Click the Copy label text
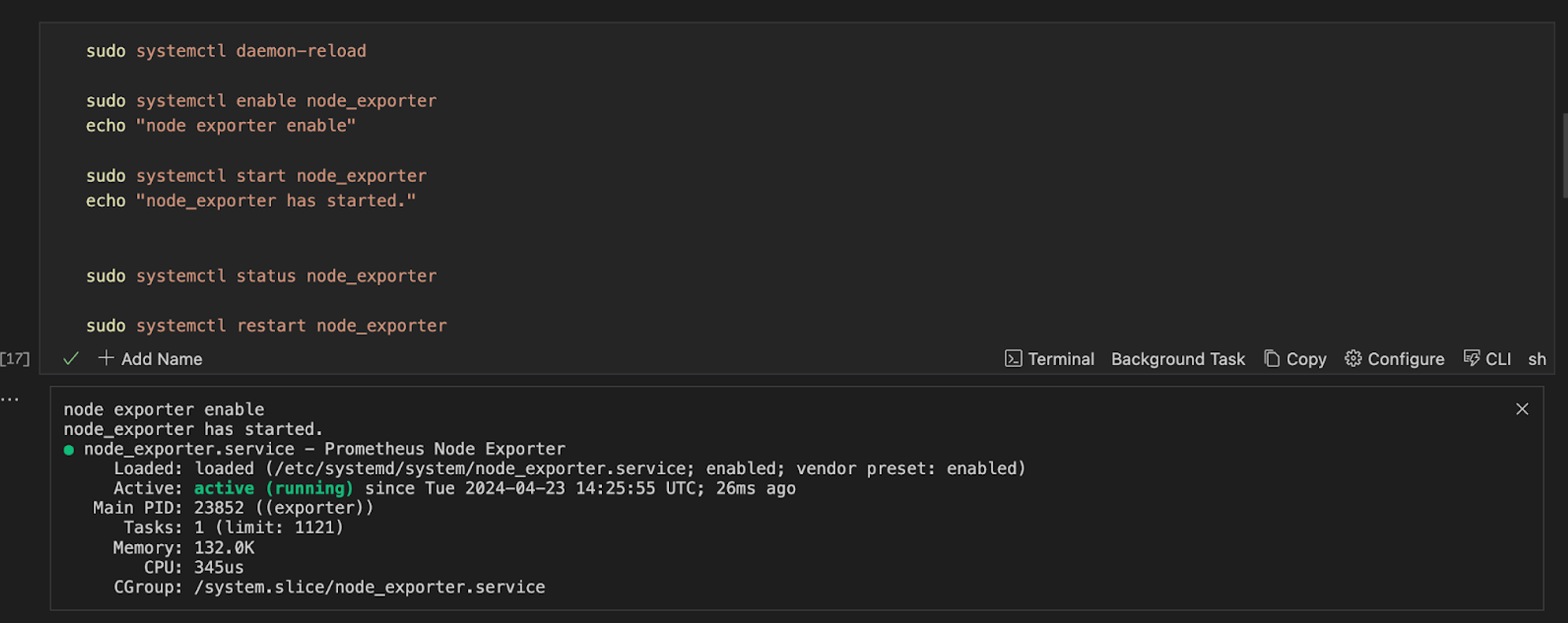The width and height of the screenshot is (1568, 623). coord(1307,358)
